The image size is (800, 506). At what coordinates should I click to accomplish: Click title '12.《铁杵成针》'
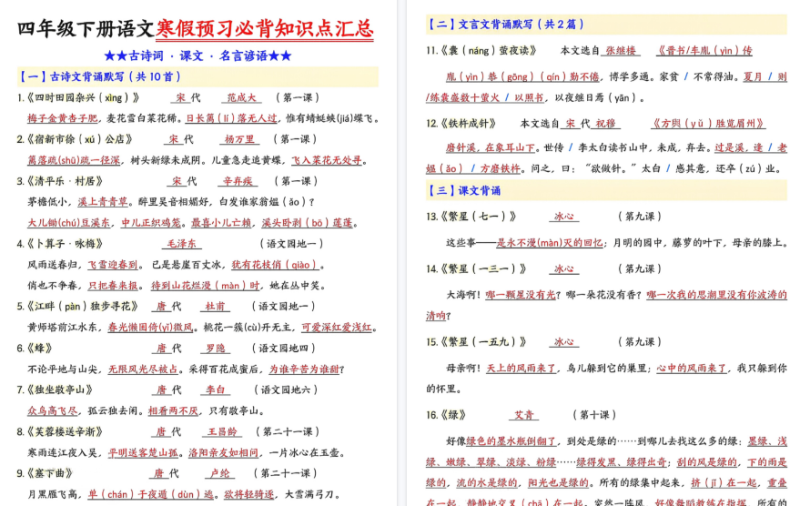tap(461, 123)
